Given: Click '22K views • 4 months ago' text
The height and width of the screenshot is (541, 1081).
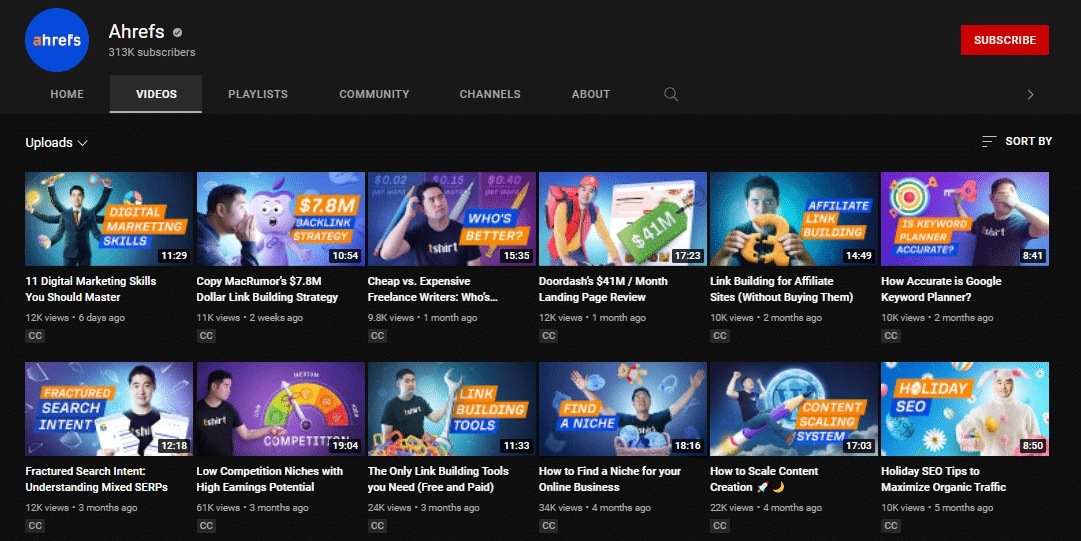Looking at the screenshot, I should 766,508.
